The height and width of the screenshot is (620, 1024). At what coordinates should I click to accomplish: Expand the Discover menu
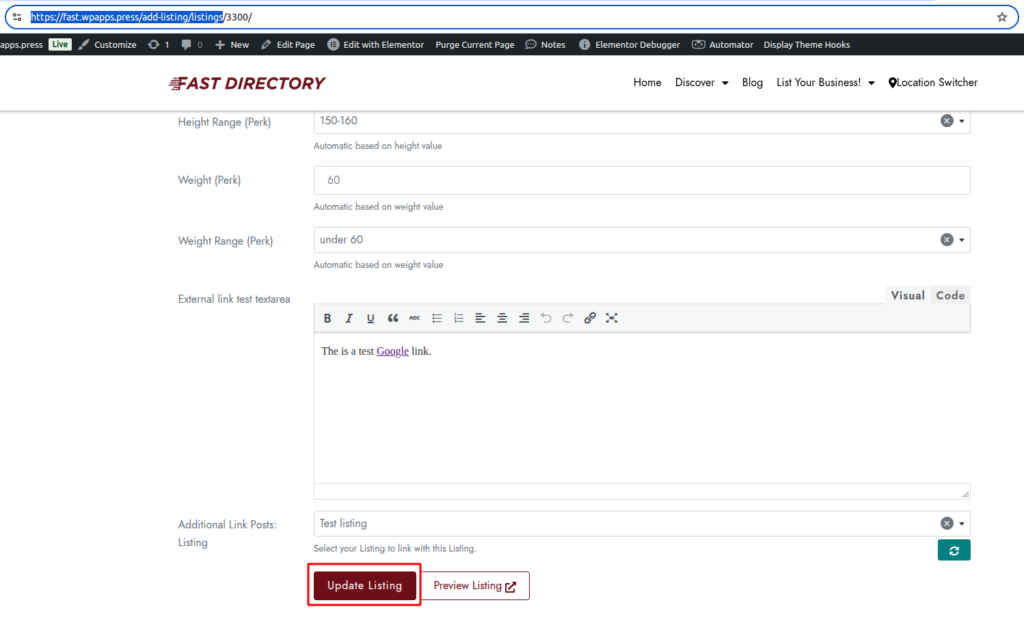701,83
